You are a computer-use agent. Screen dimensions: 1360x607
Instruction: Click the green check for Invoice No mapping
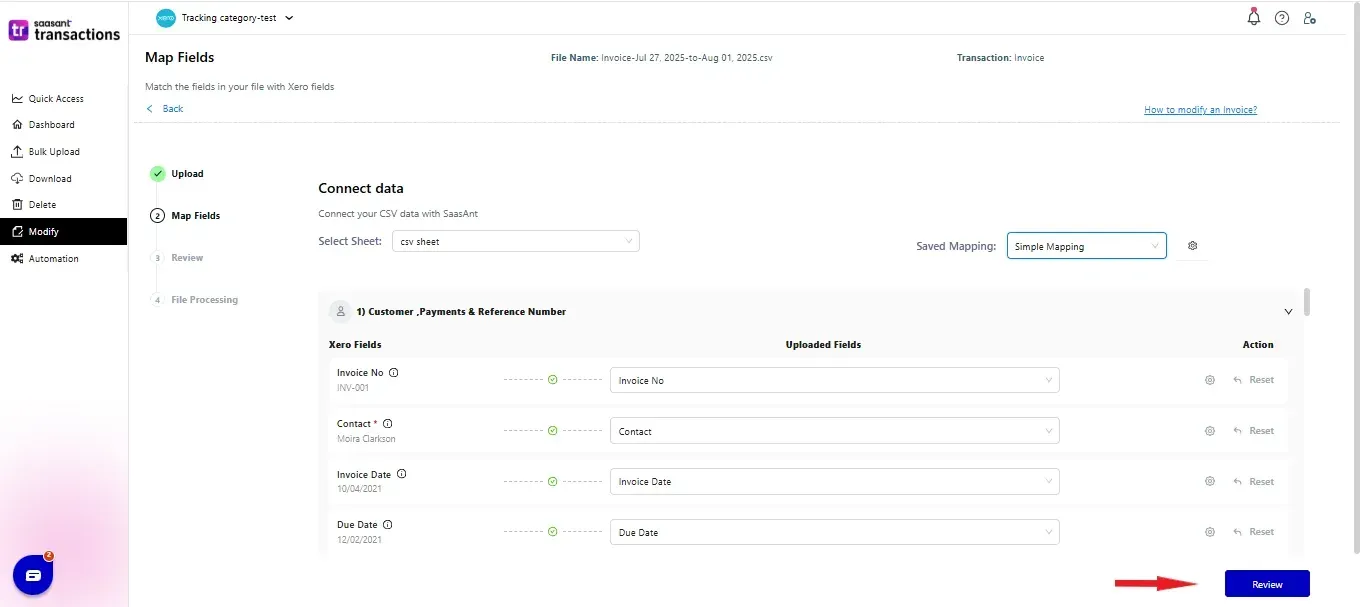pos(552,380)
